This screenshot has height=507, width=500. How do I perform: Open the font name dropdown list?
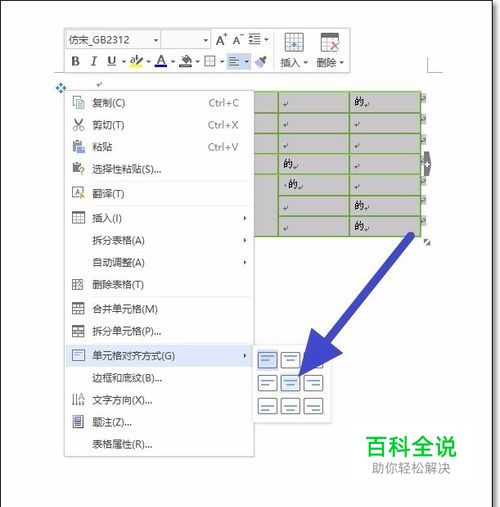tap(156, 40)
